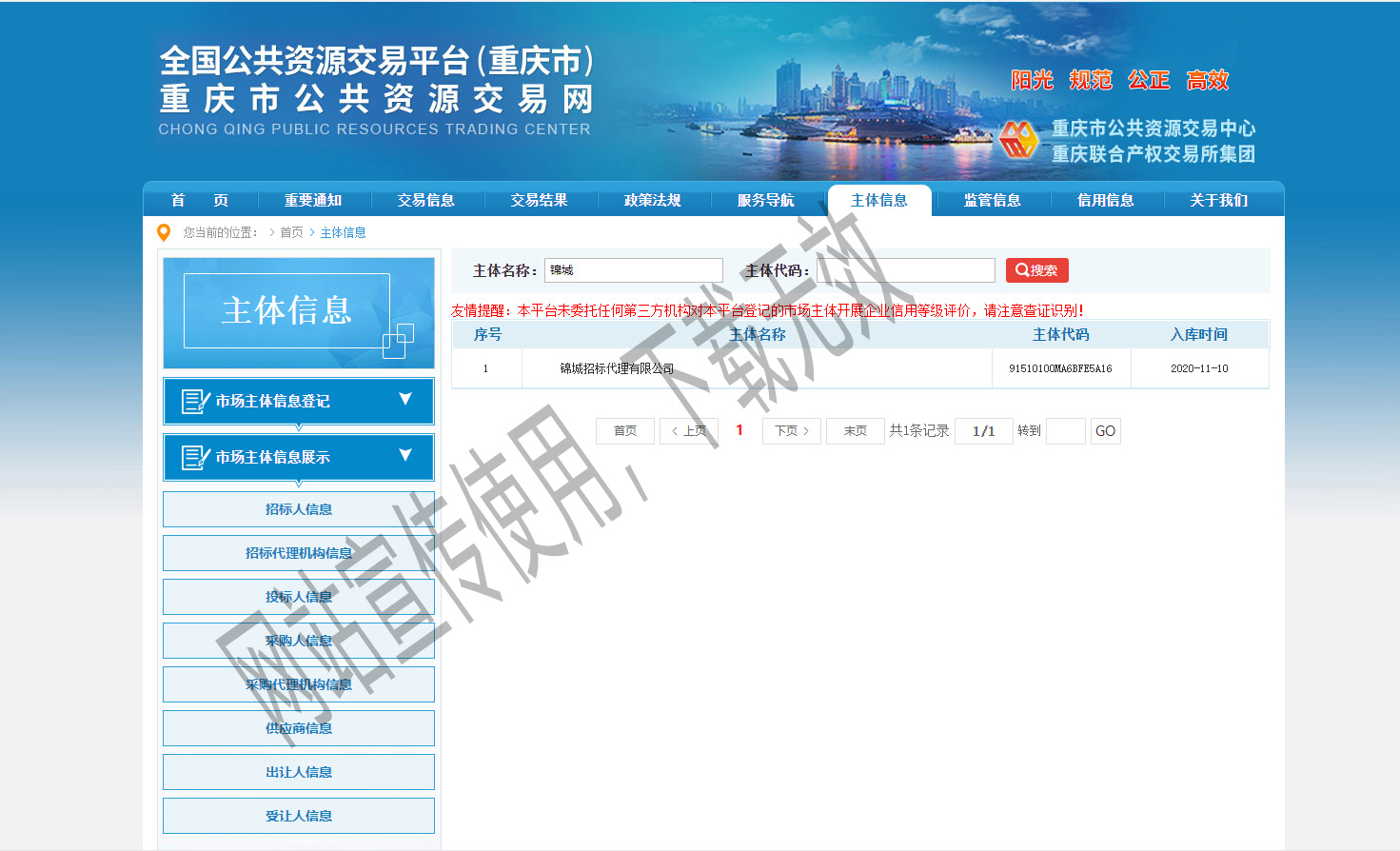Viewport: 1400px width, 851px height.
Task: Open 锦城招标代理有限公司 entry
Action: [x=617, y=368]
